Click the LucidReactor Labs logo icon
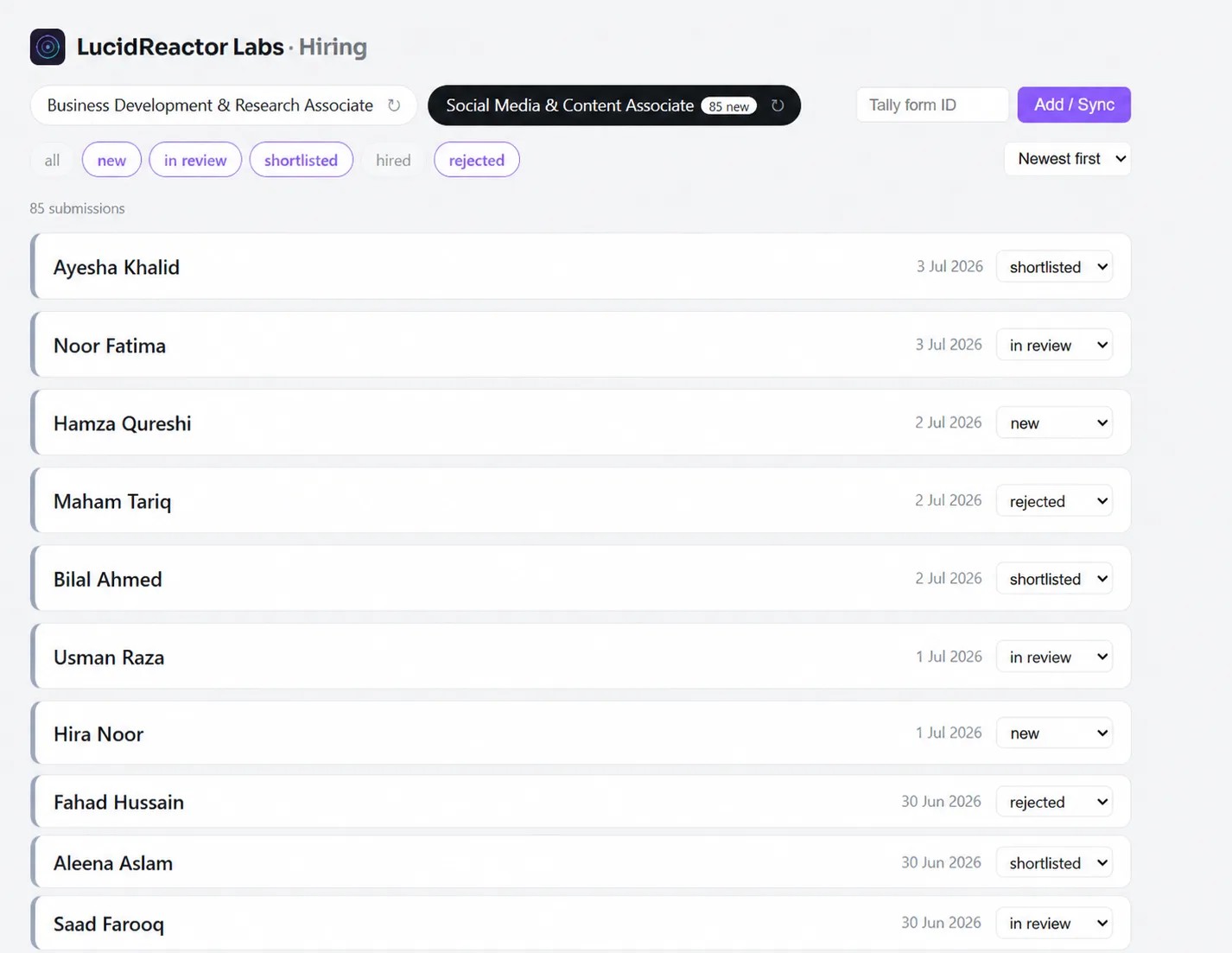1232x953 pixels. tap(48, 47)
